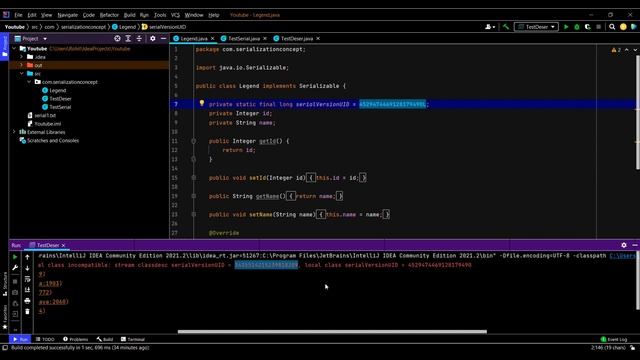Open the TestDeser run configuration dropdown

(536, 27)
